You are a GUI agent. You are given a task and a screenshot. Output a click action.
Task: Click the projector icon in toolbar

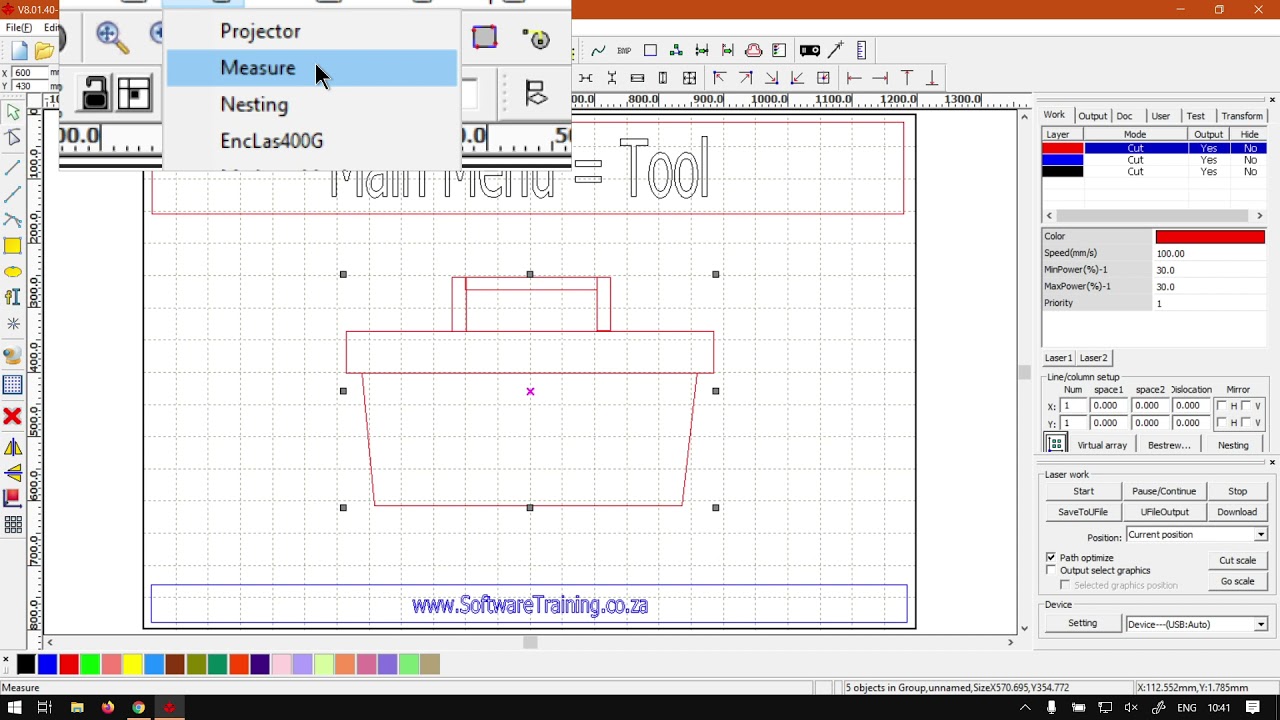pyautogui.click(x=810, y=50)
